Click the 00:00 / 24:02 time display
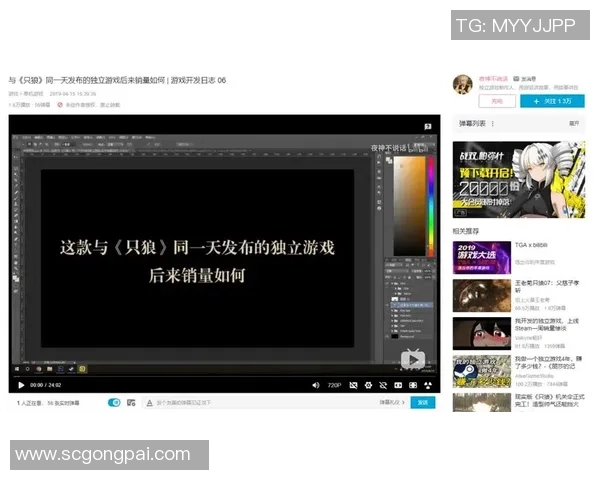 [46, 385]
